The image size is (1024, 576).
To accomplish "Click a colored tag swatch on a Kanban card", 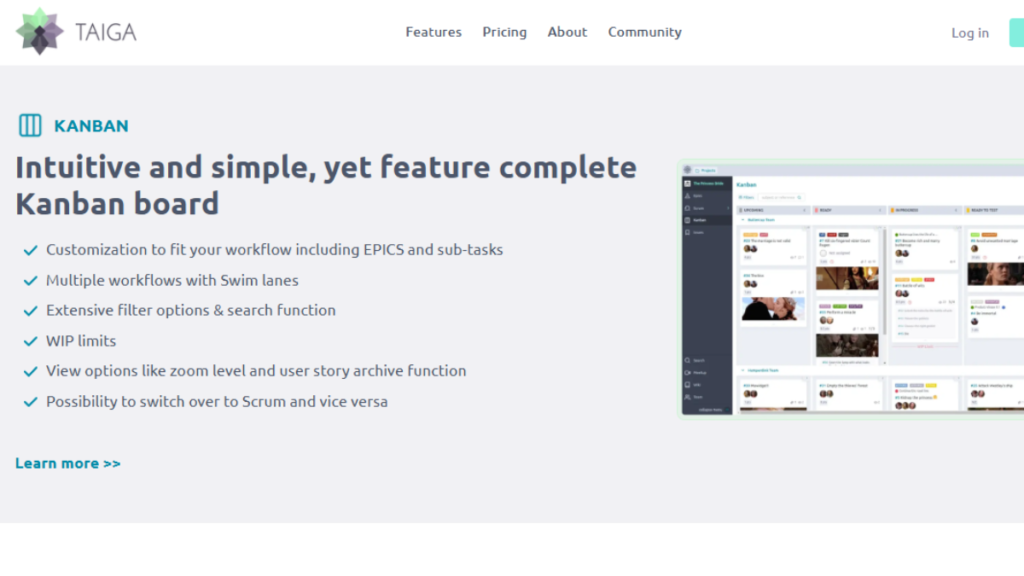I will pos(748,235).
